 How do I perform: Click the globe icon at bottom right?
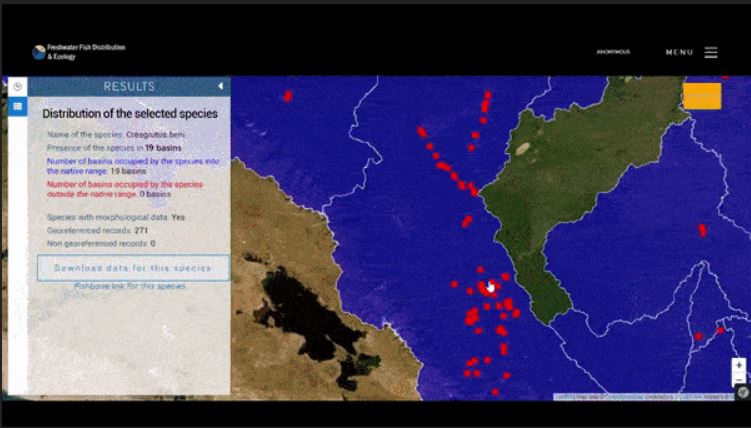(743, 393)
